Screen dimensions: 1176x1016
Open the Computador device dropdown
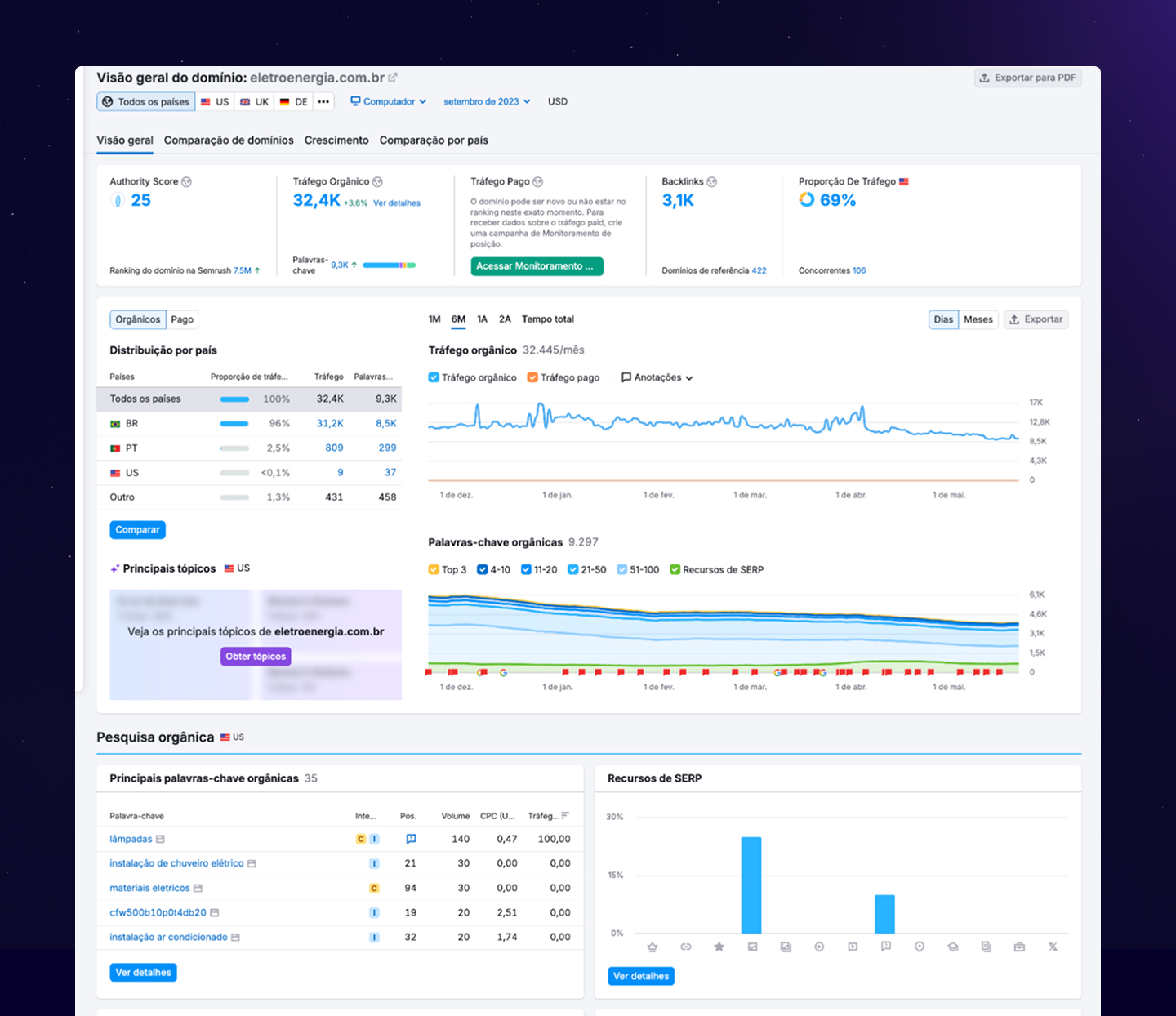tap(389, 102)
